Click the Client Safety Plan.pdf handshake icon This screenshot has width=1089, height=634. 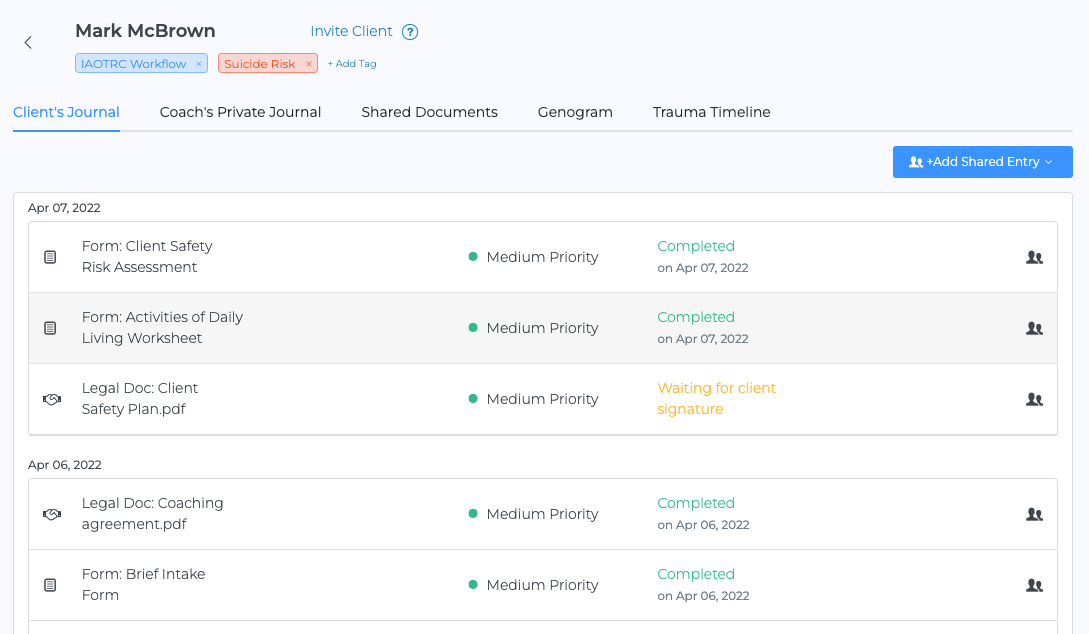51,399
